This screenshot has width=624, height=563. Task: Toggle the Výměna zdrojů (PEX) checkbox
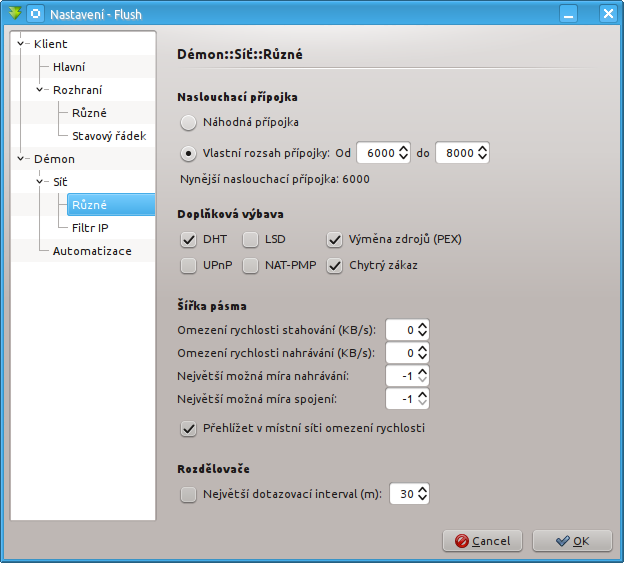click(335, 240)
